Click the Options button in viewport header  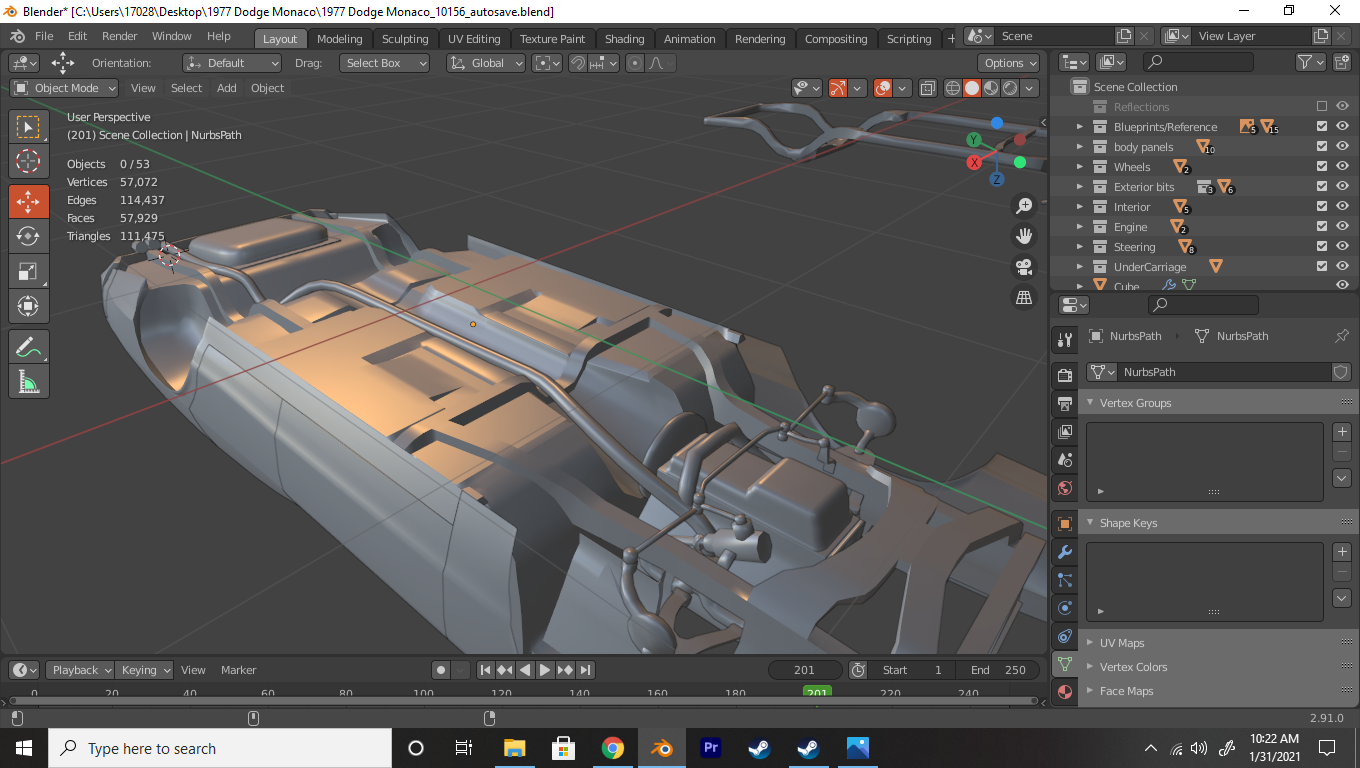[x=1010, y=63]
